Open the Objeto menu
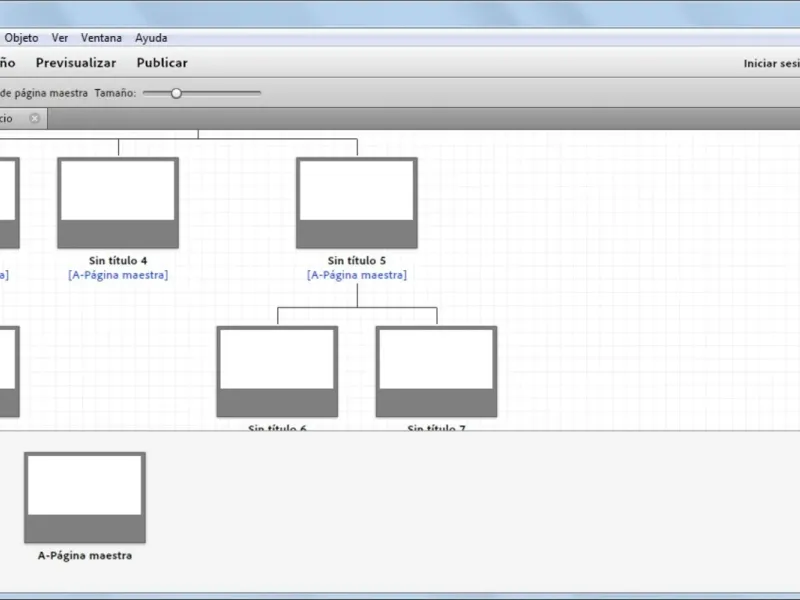 click(21, 38)
